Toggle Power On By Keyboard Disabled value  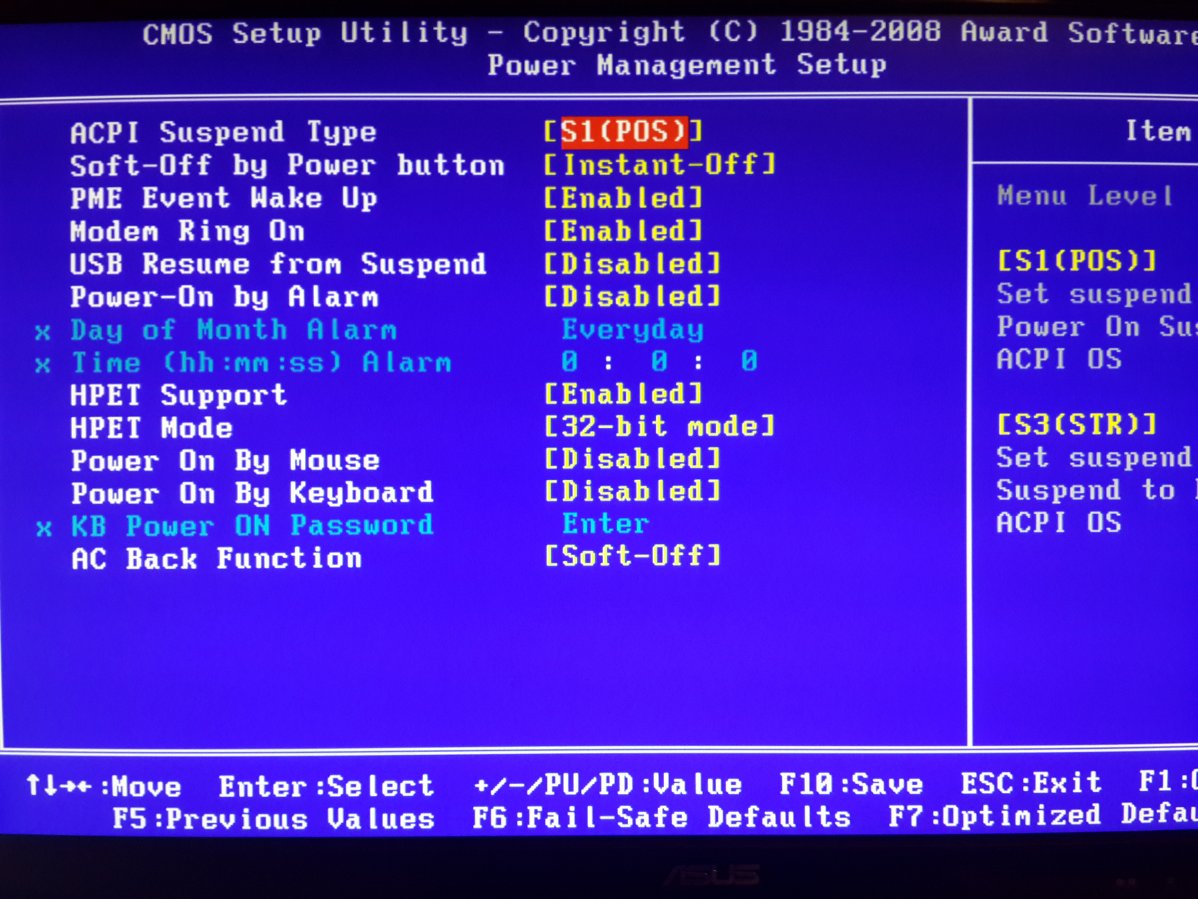(632, 491)
